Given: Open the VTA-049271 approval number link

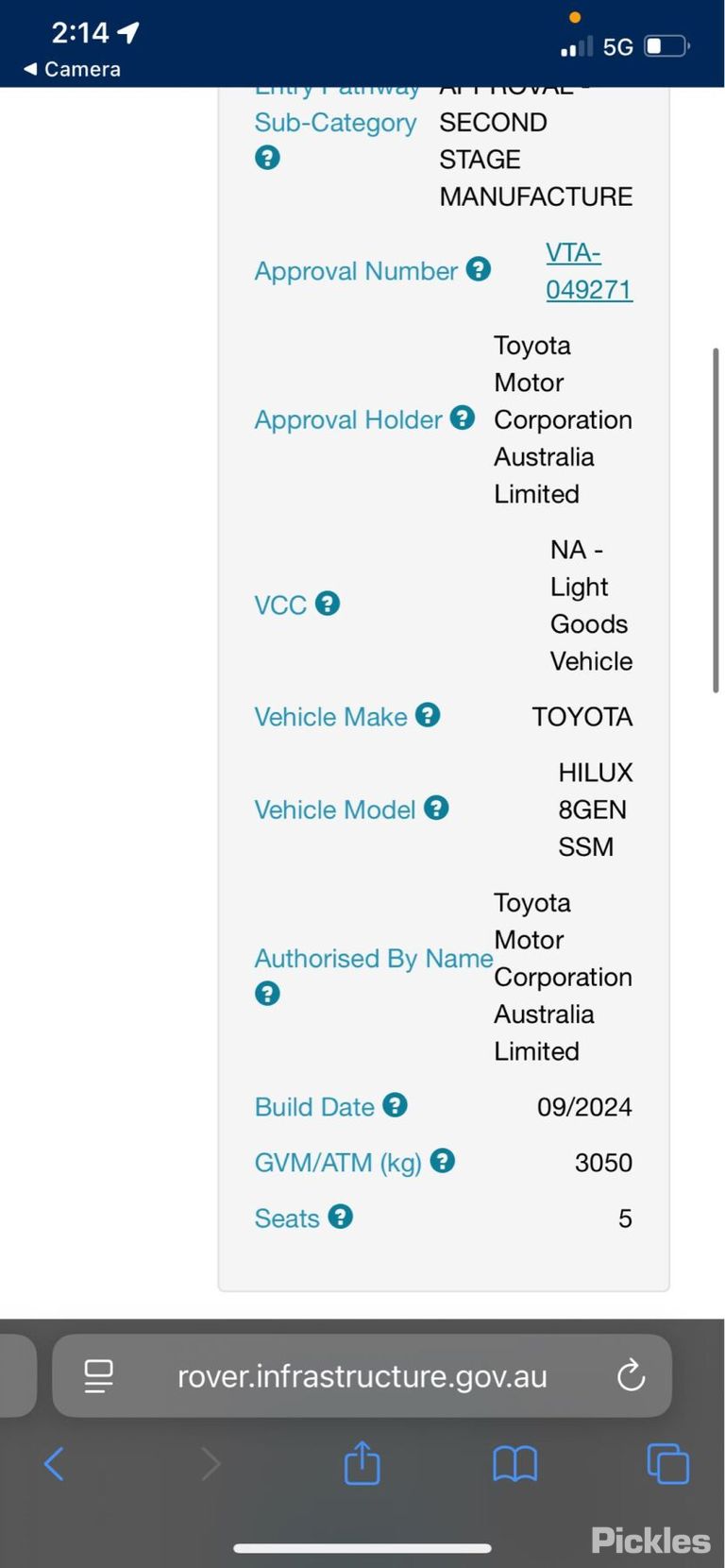Looking at the screenshot, I should [589, 271].
